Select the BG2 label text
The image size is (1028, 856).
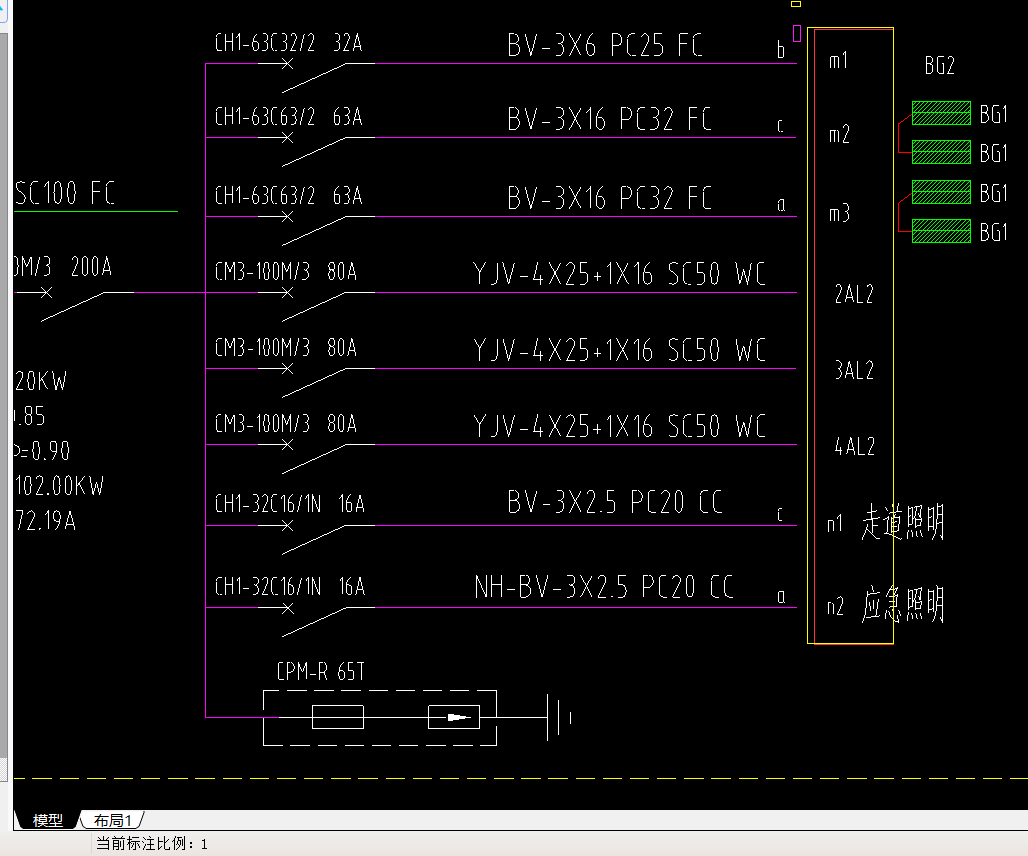939,66
